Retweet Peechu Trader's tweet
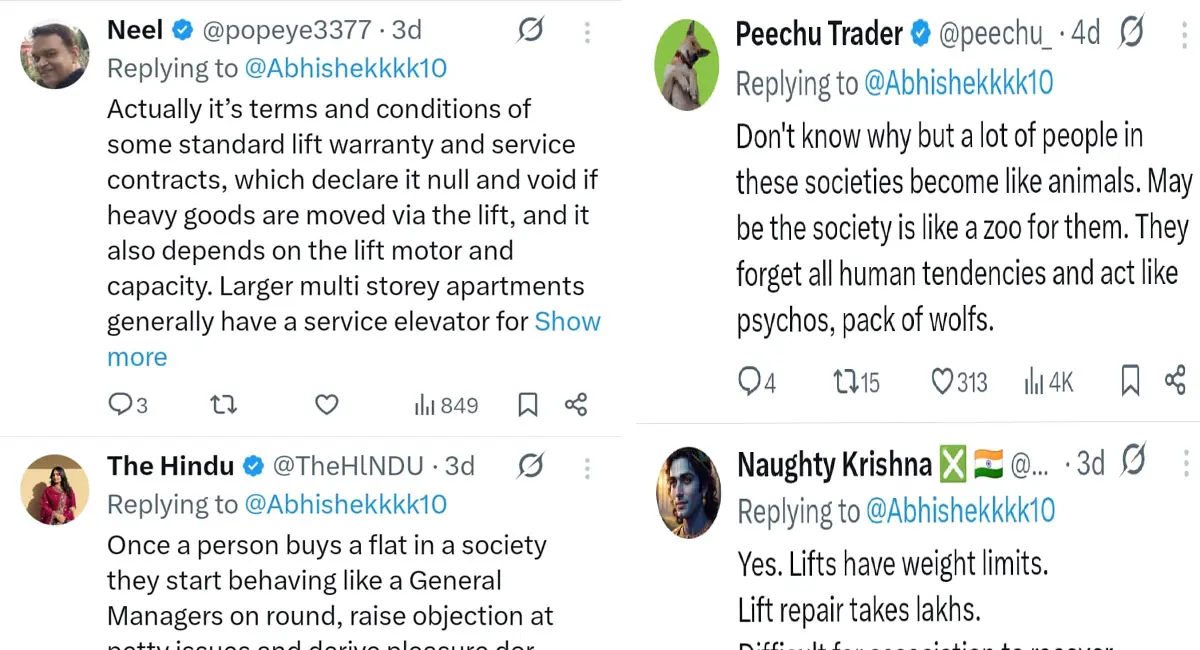Viewport: 1200px width, 650px height. point(856,381)
